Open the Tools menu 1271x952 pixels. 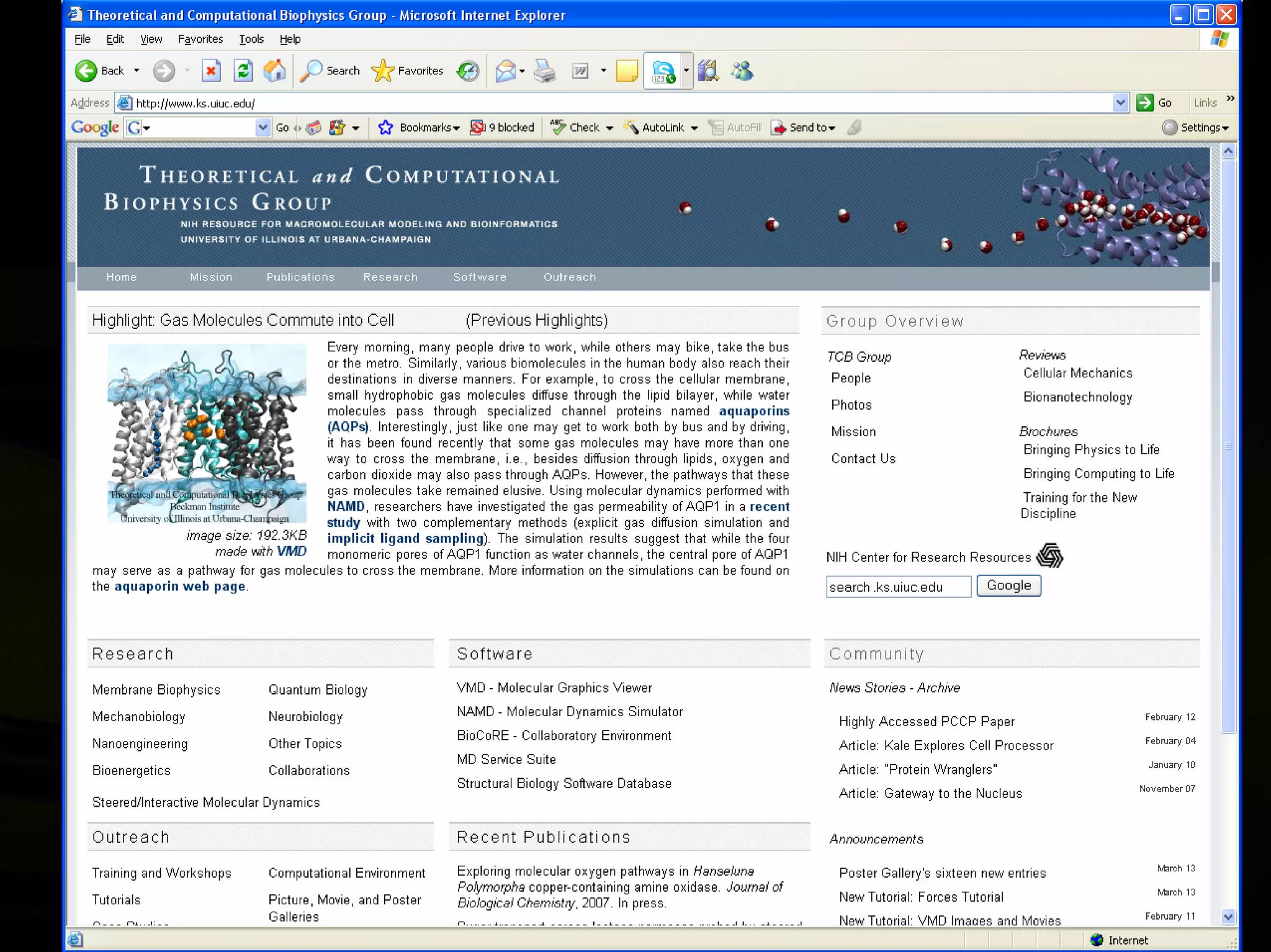click(x=251, y=39)
